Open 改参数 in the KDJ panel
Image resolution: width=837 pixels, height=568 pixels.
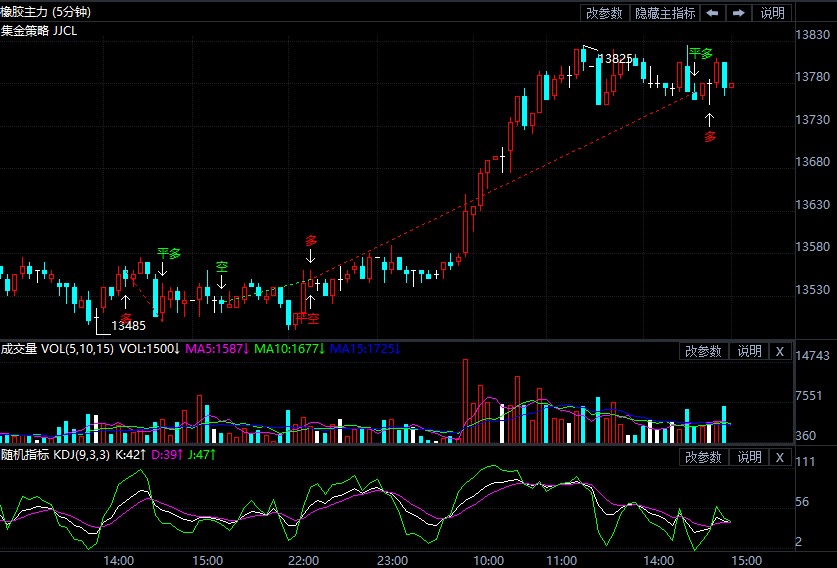[x=704, y=457]
